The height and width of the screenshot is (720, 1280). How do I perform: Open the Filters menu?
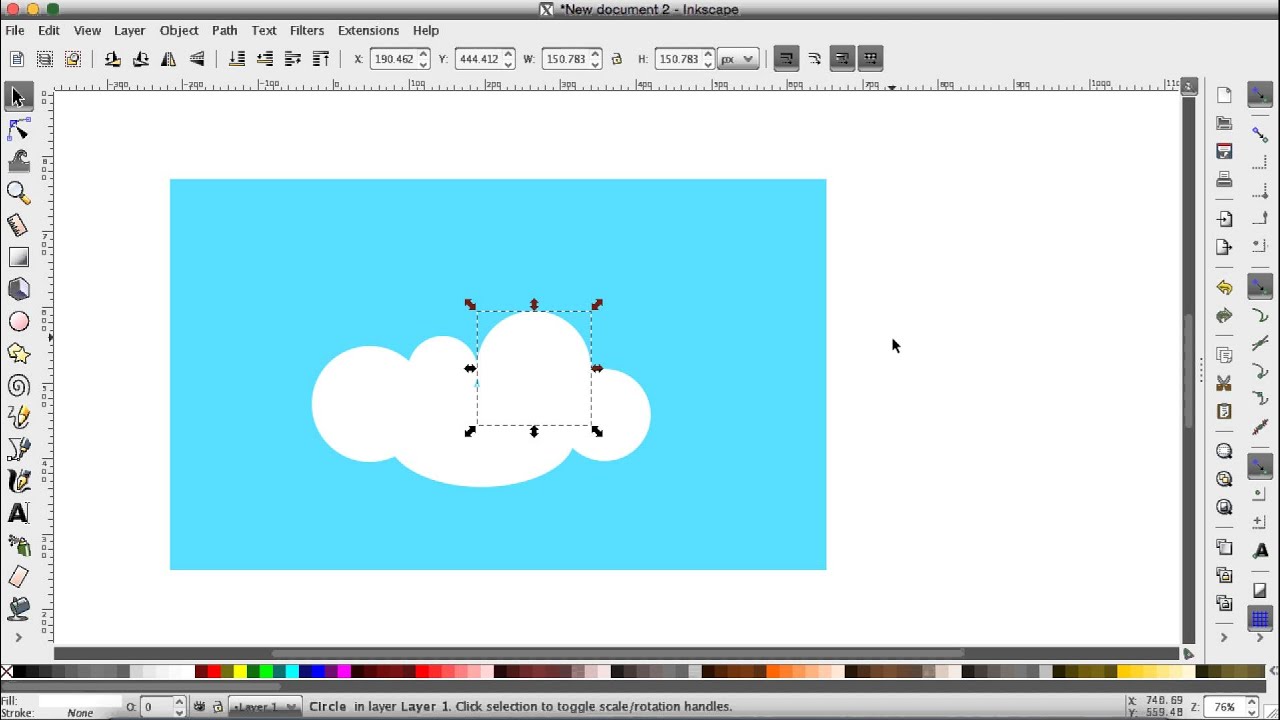coord(307,30)
